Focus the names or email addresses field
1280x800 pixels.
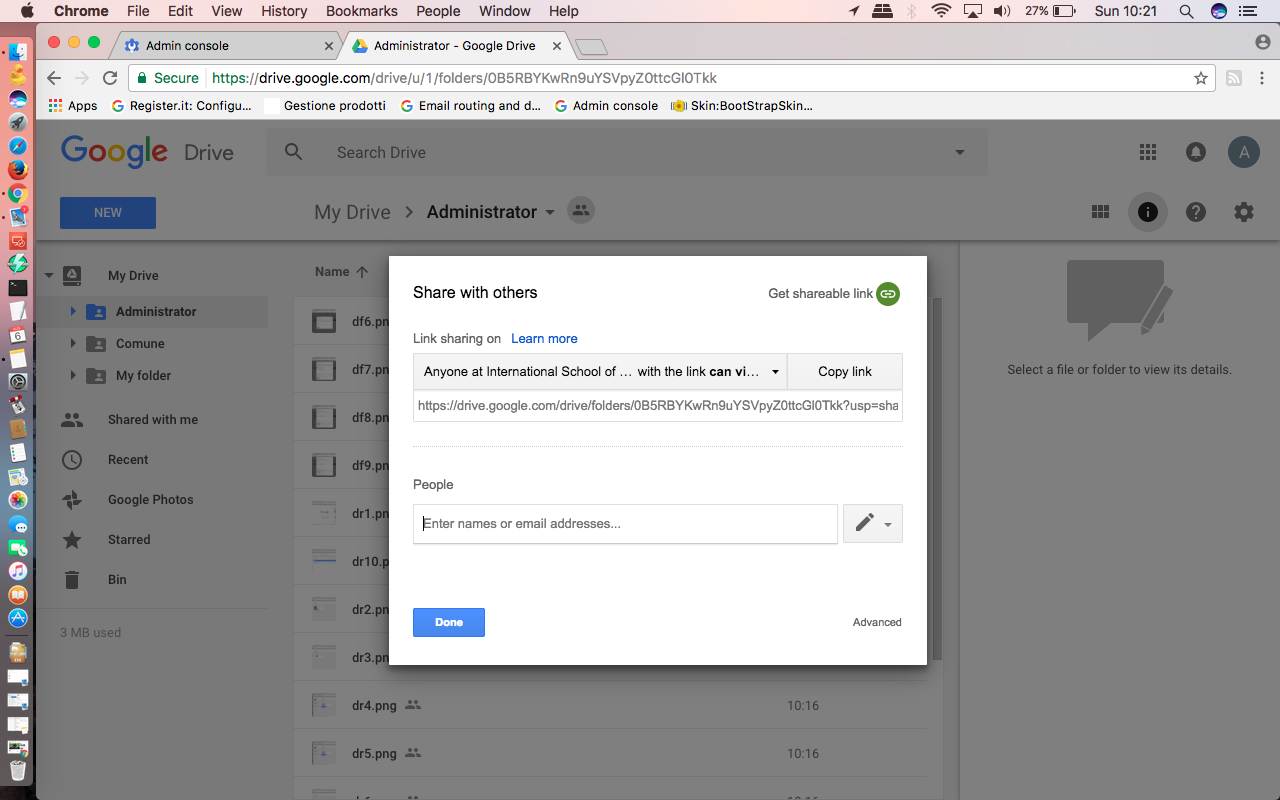point(625,524)
